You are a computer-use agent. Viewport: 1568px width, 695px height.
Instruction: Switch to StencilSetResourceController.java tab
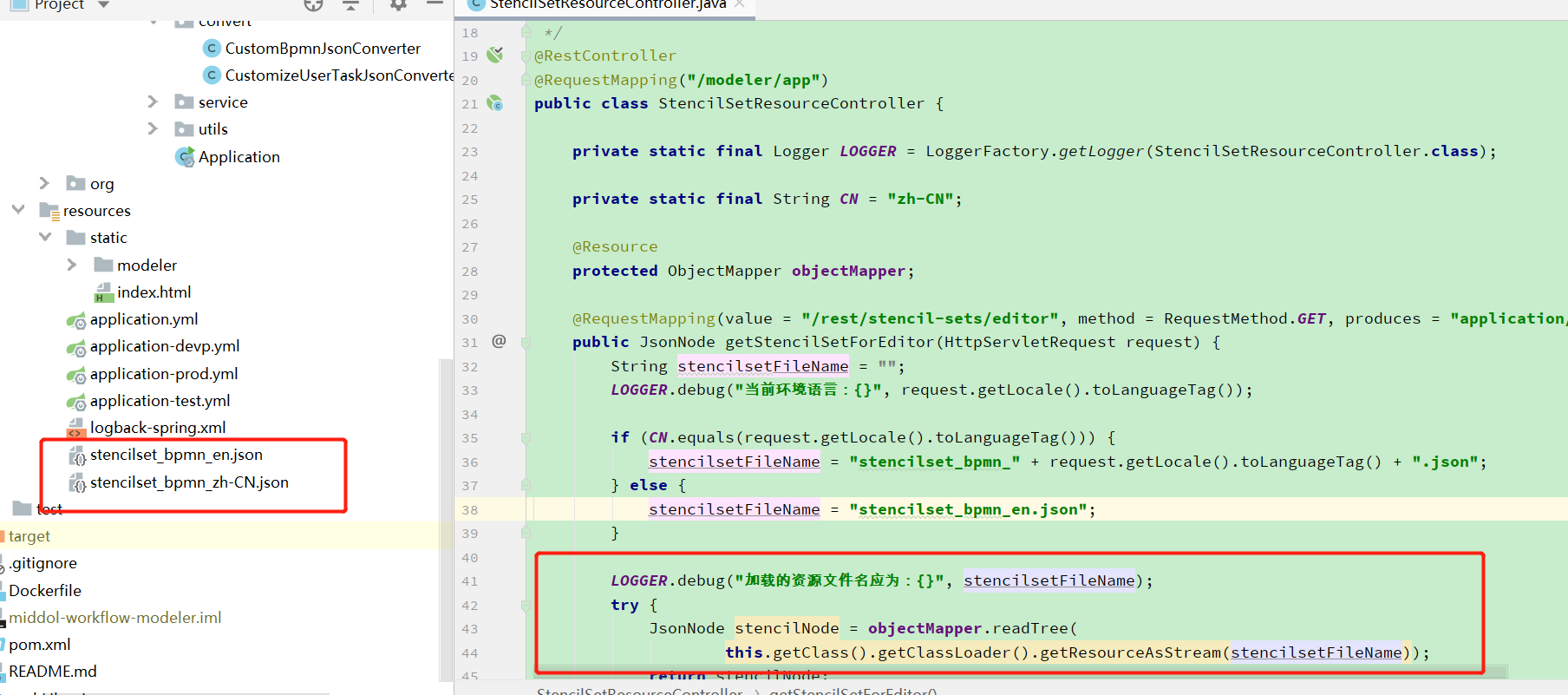coord(607,4)
